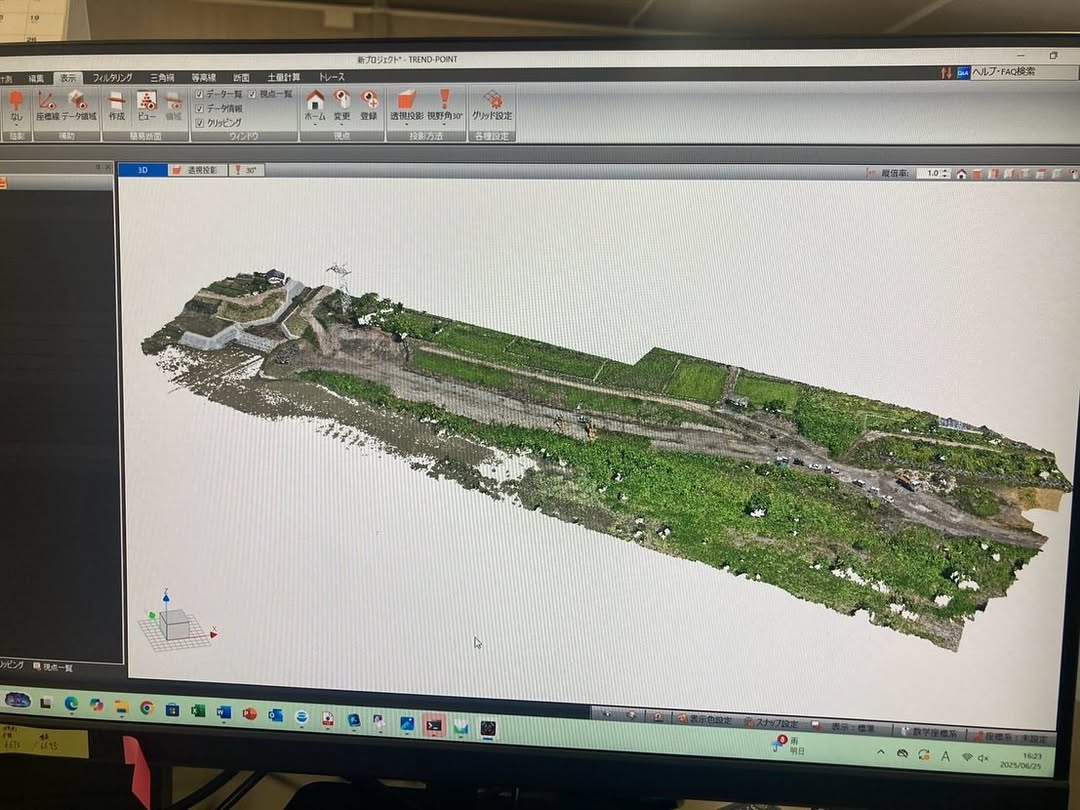
Task: Uncheck the データ情報 checkbox
Action: point(200,108)
